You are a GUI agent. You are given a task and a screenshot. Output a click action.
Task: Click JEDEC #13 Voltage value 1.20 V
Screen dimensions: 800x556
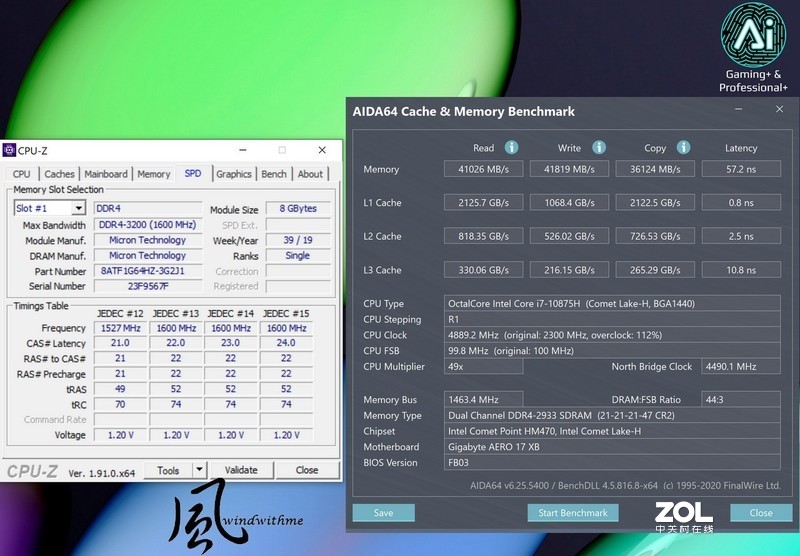coord(176,435)
